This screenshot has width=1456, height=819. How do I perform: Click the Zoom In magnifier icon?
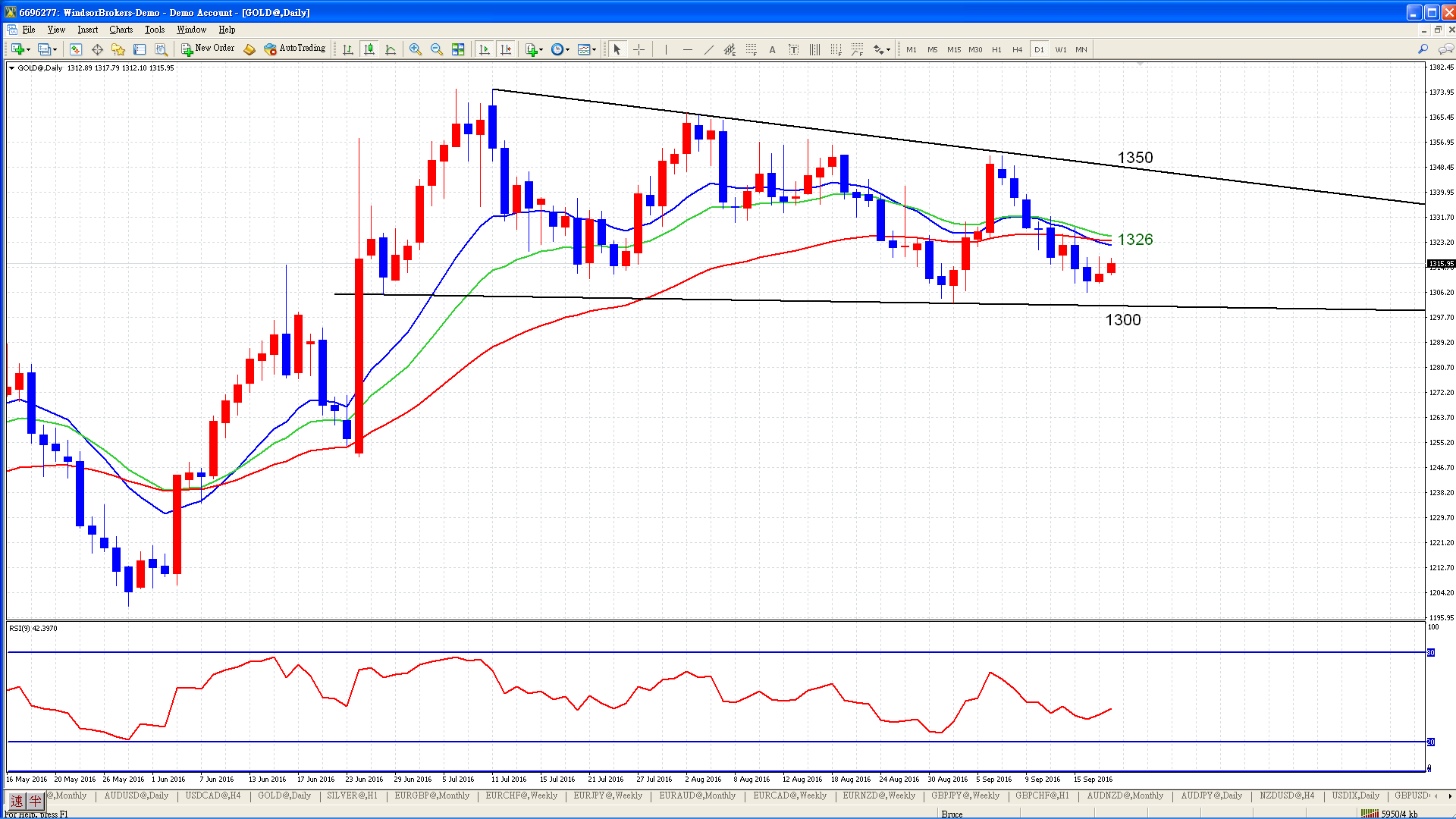pos(415,49)
